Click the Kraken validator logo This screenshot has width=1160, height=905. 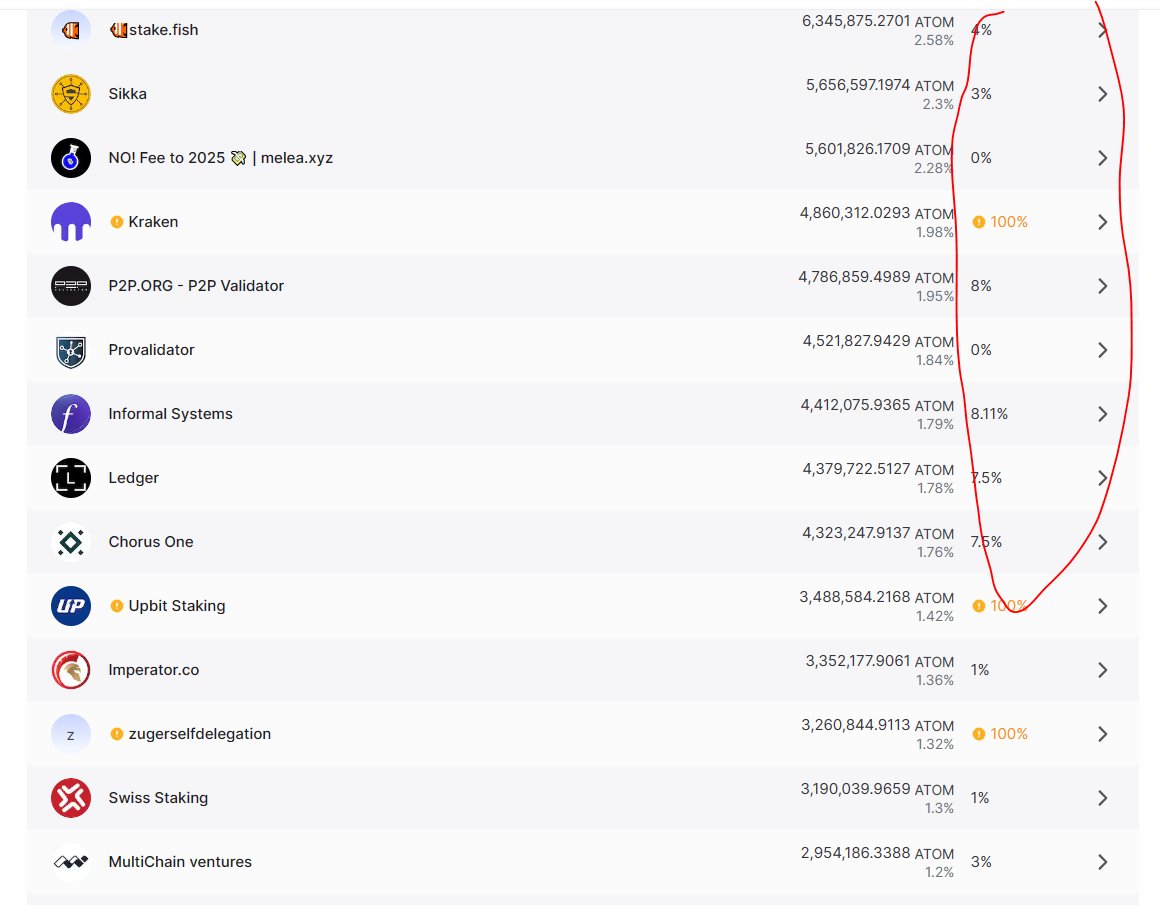point(71,222)
